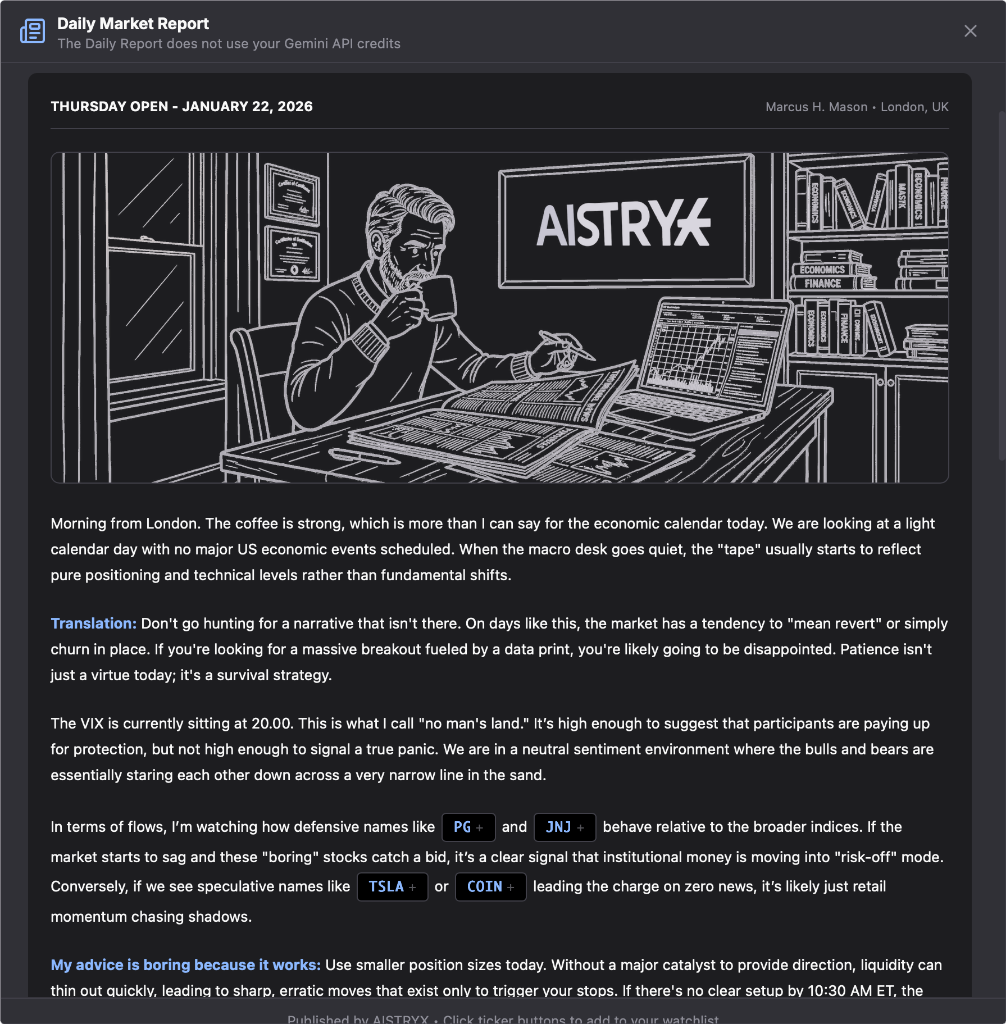This screenshot has height=1024, width=1006.
Task: Click the 'Published by AISTRYX' footer text
Action: [358, 1019]
